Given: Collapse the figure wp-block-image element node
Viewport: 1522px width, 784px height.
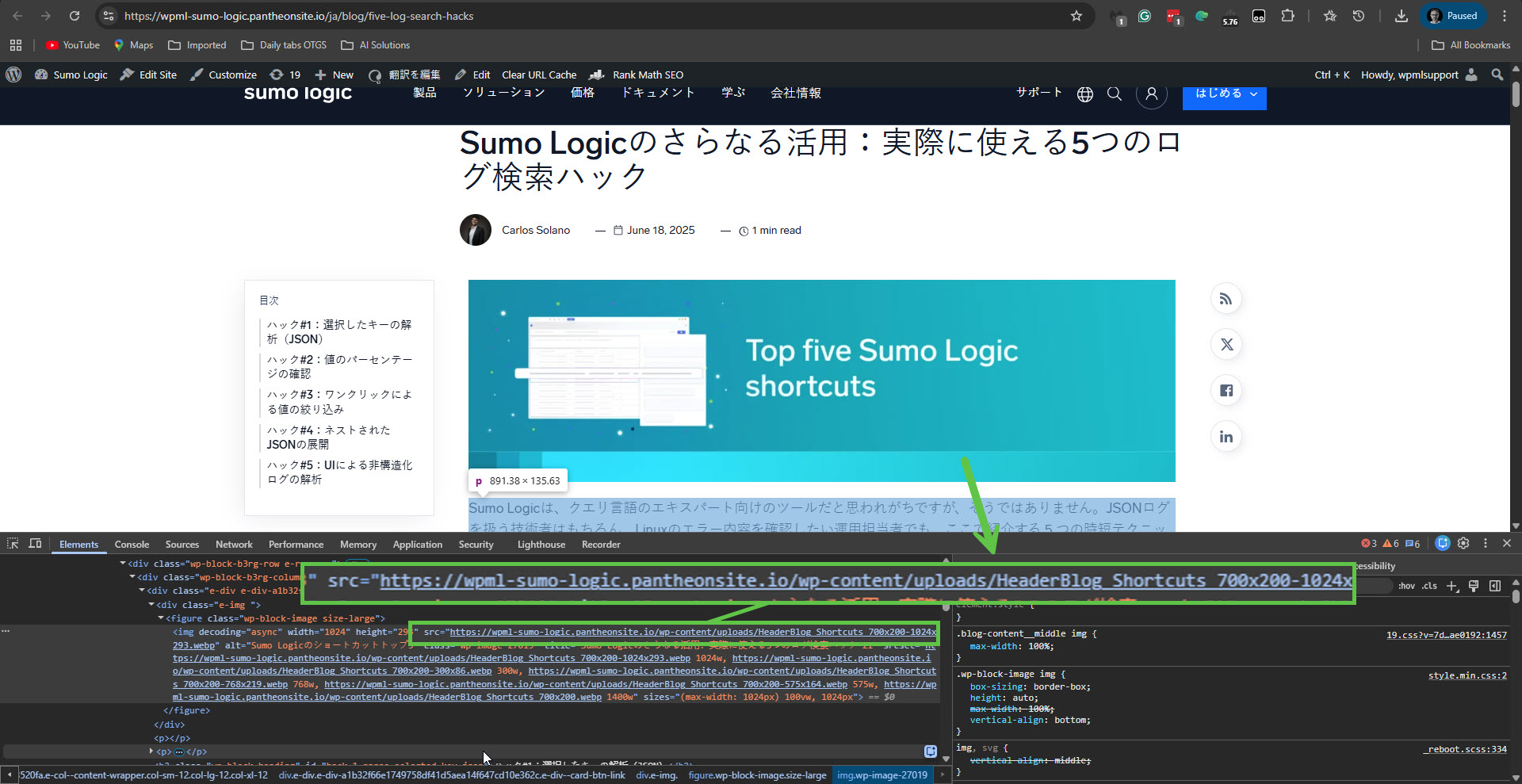Looking at the screenshot, I should click(x=162, y=618).
